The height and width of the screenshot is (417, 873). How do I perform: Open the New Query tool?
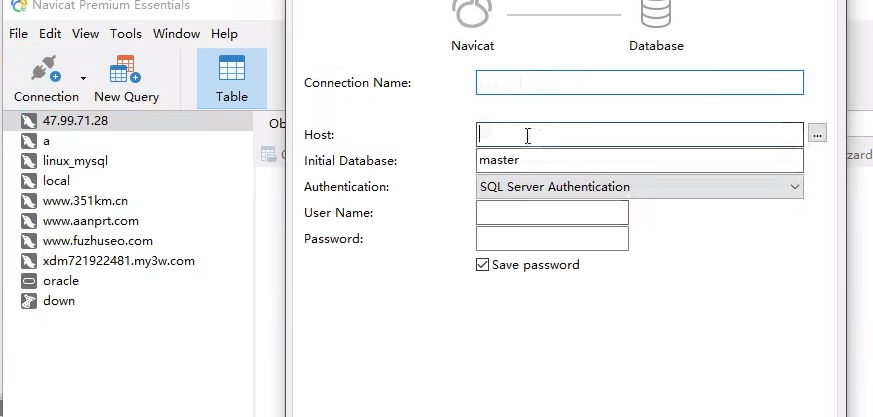pyautogui.click(x=125, y=72)
